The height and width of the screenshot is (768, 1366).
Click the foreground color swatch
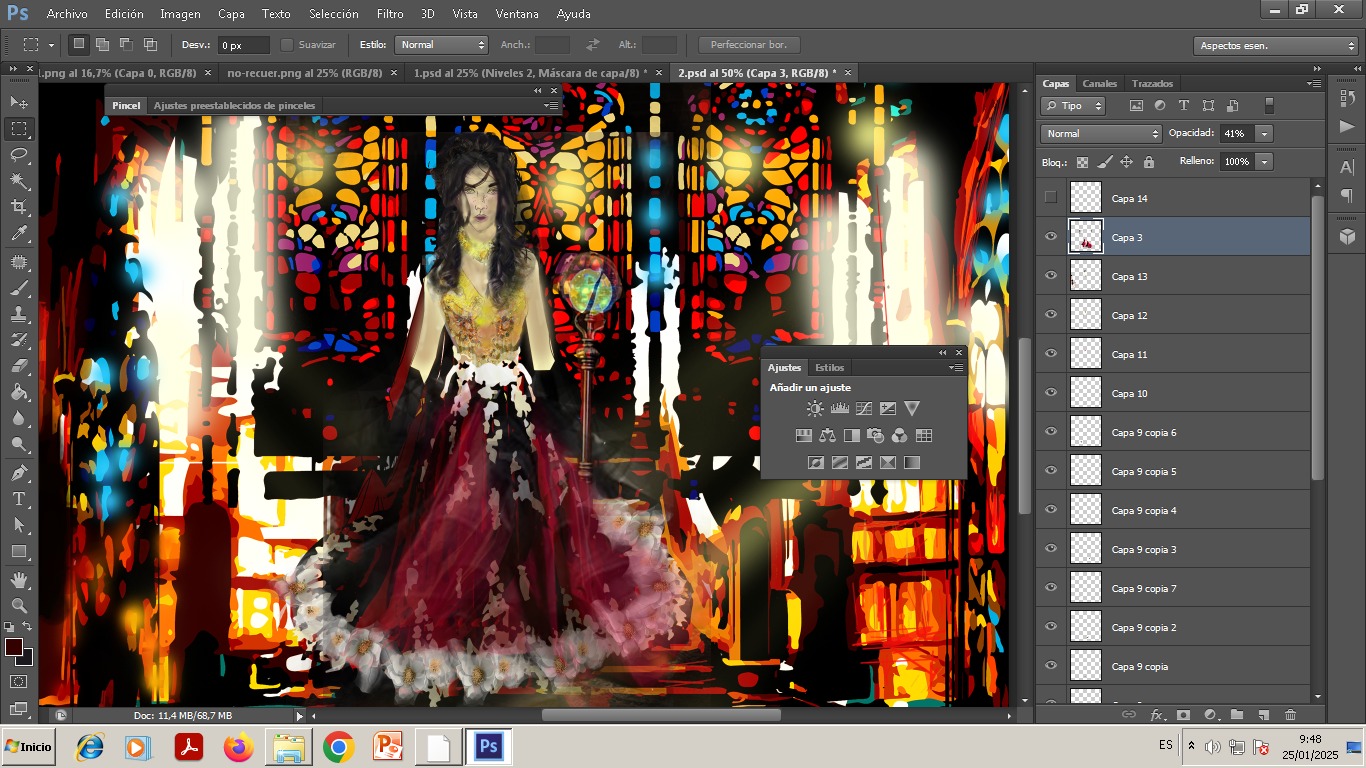(x=14, y=647)
